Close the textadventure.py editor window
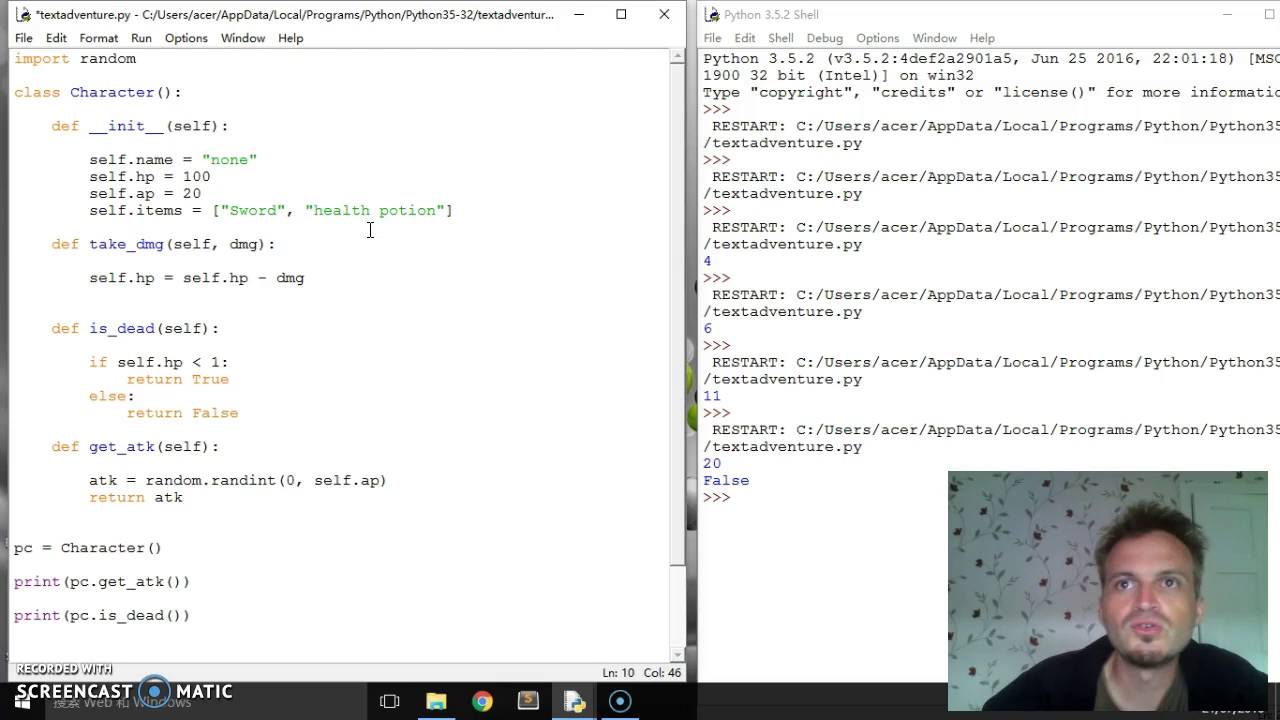Screen dimensions: 1280x720 click(x=664, y=14)
